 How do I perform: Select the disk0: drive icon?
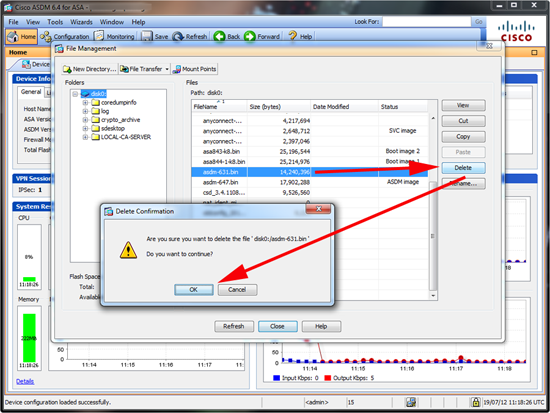85,94
